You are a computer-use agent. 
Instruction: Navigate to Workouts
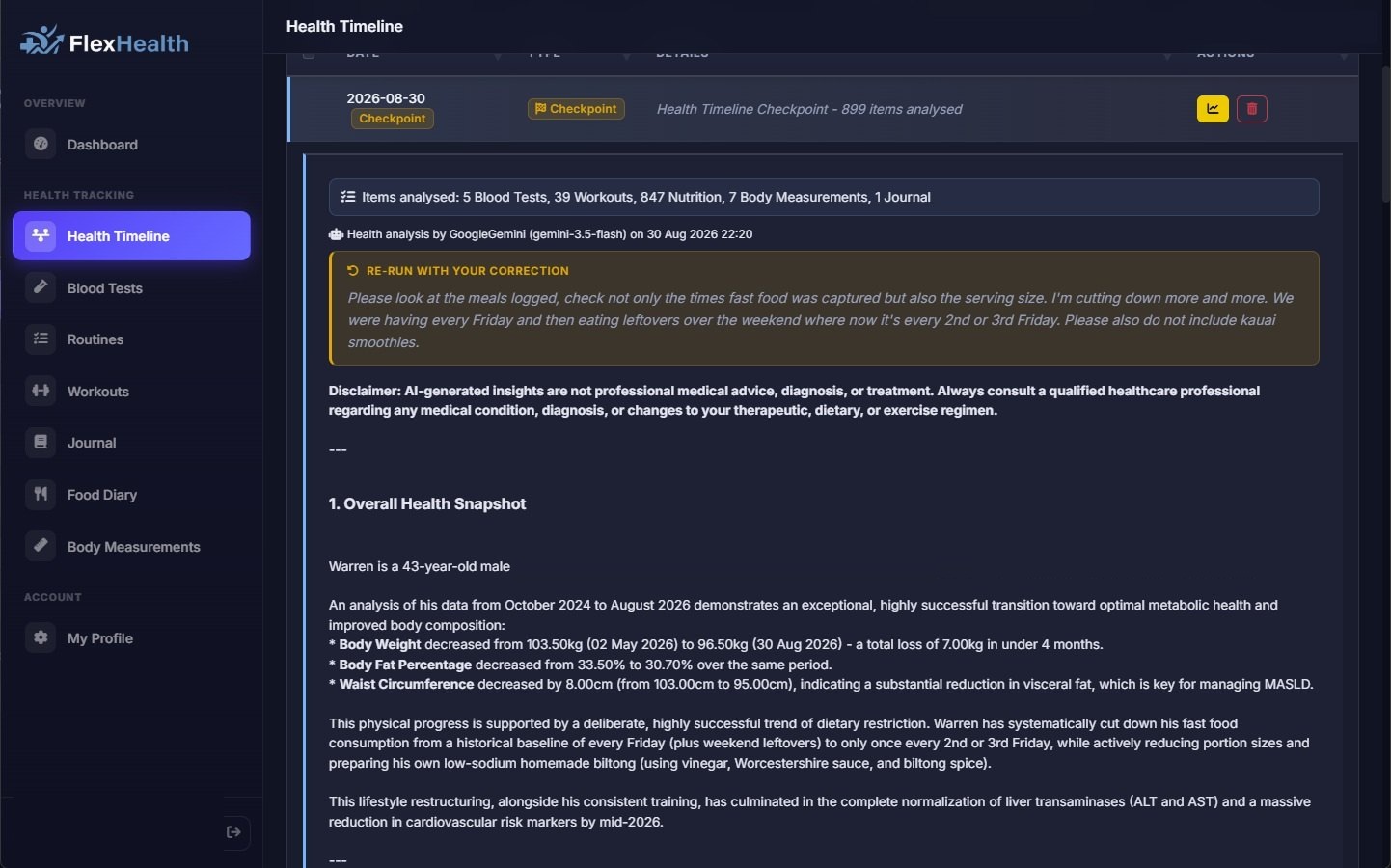point(131,391)
